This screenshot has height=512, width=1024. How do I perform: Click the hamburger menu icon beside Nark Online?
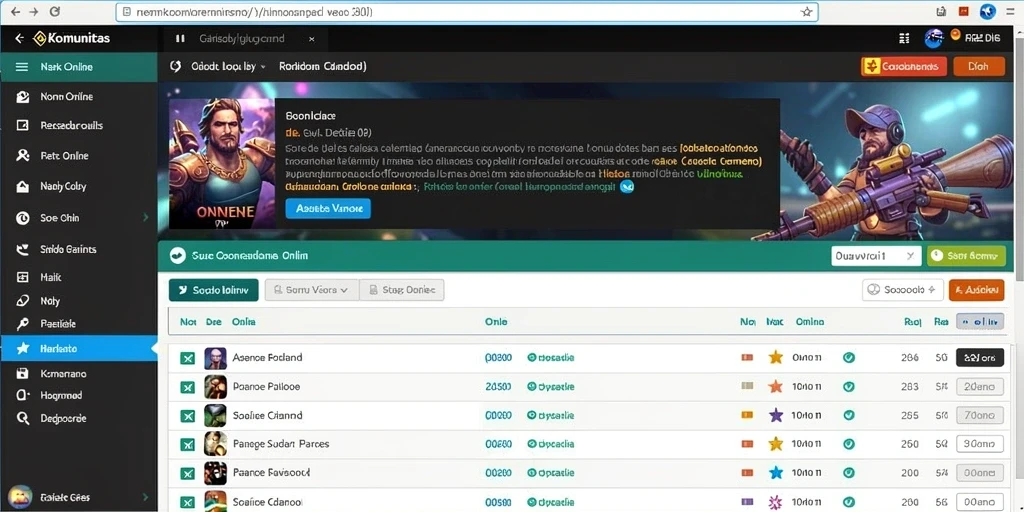(x=22, y=67)
